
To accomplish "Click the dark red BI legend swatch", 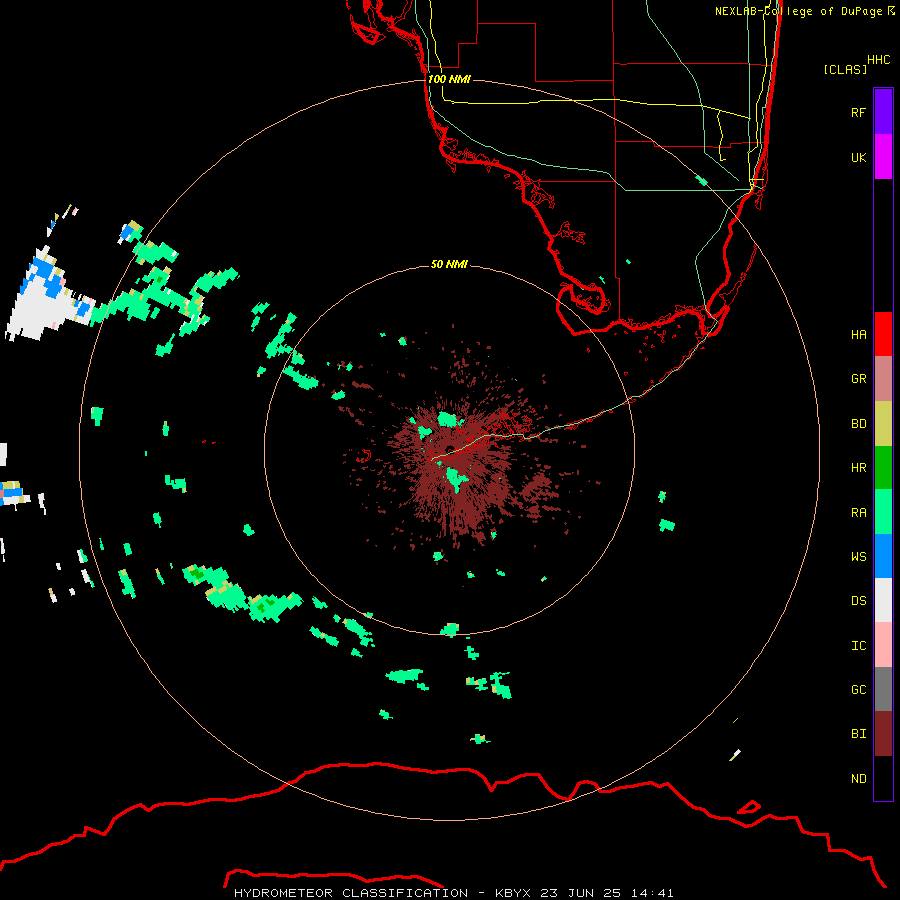I will tap(883, 734).
